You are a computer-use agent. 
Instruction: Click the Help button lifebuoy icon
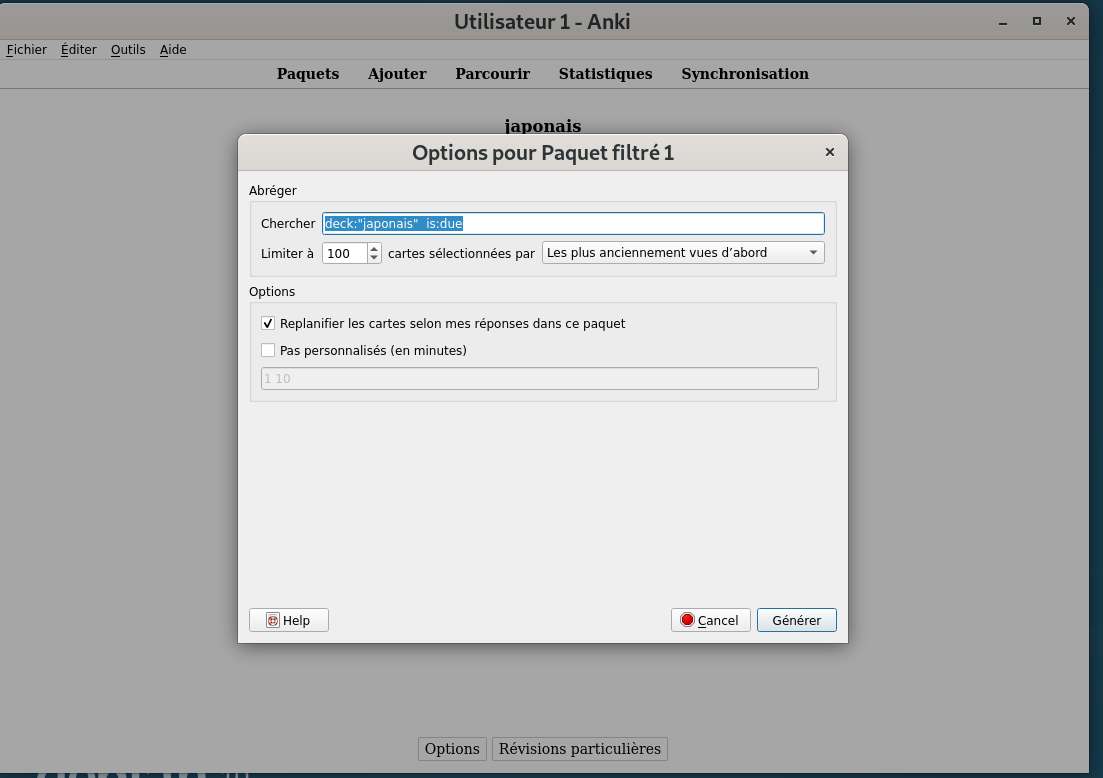click(x=273, y=620)
